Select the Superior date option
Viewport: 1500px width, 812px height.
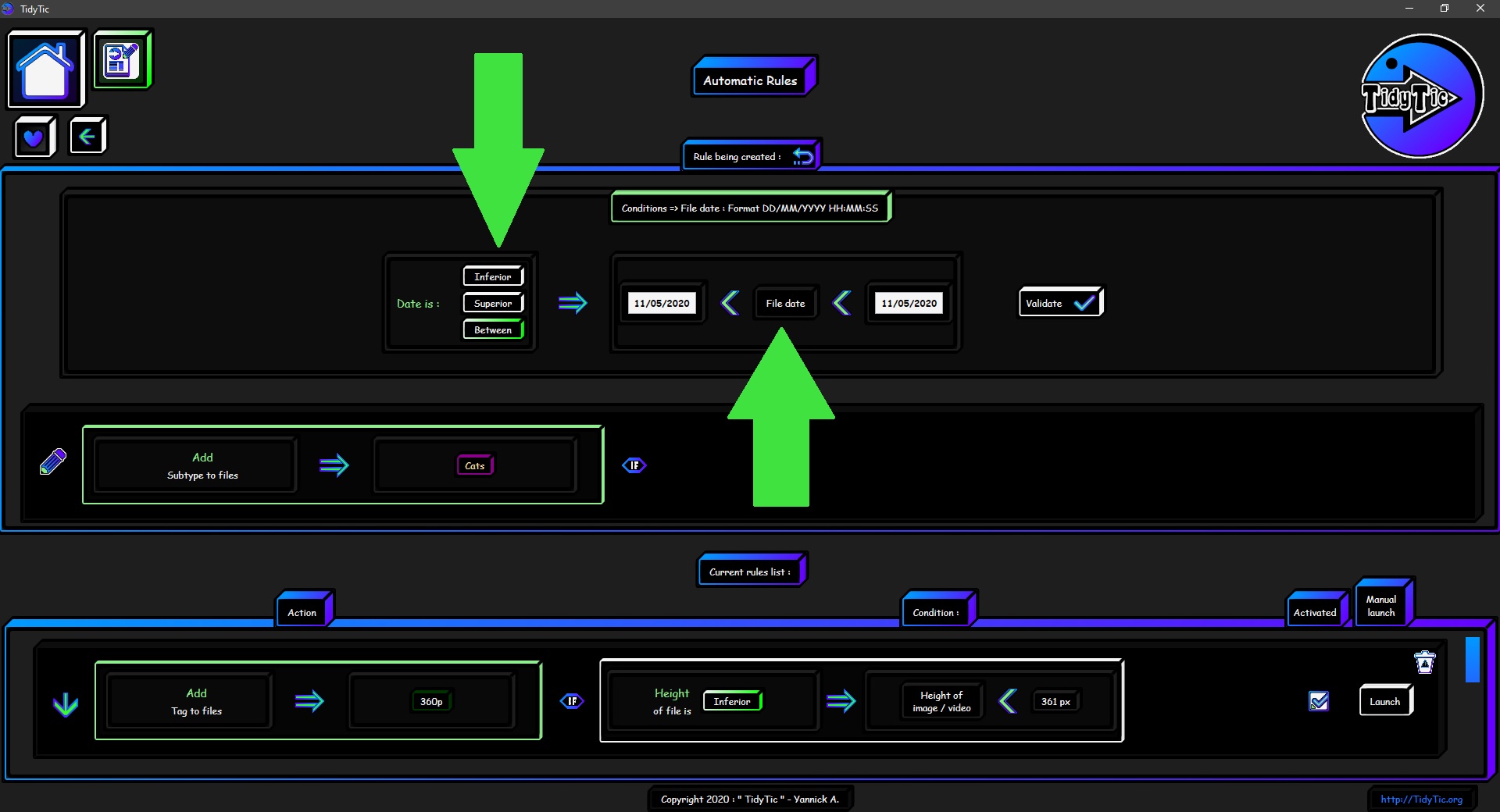tap(493, 303)
